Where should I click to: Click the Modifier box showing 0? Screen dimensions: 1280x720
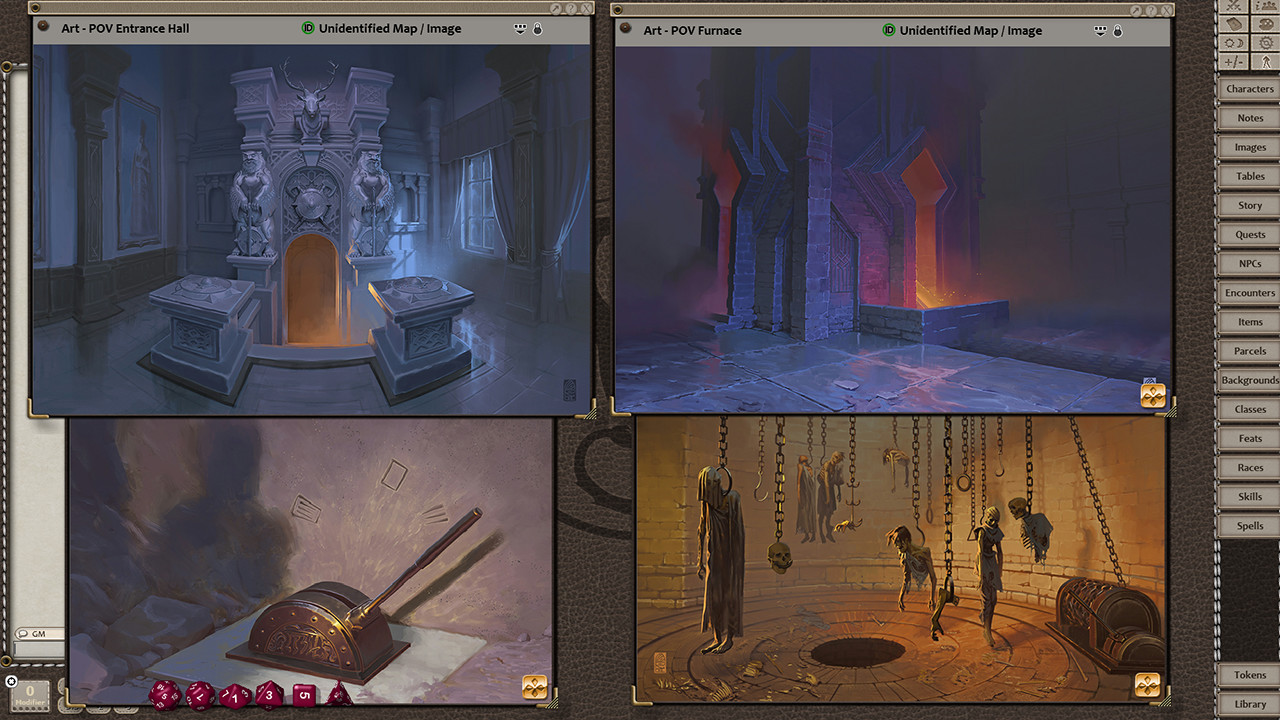coord(30,694)
